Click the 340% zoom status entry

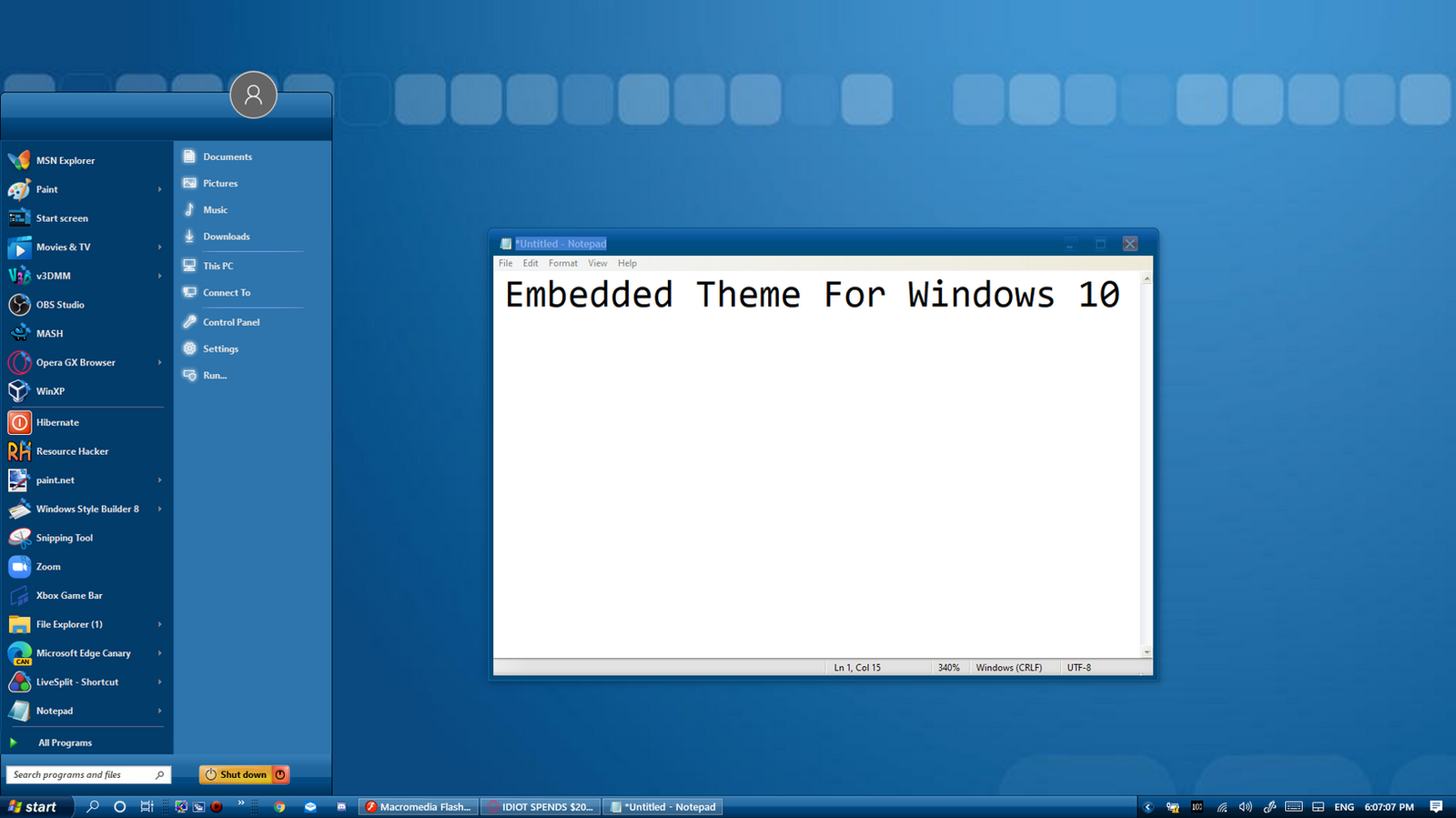(949, 668)
